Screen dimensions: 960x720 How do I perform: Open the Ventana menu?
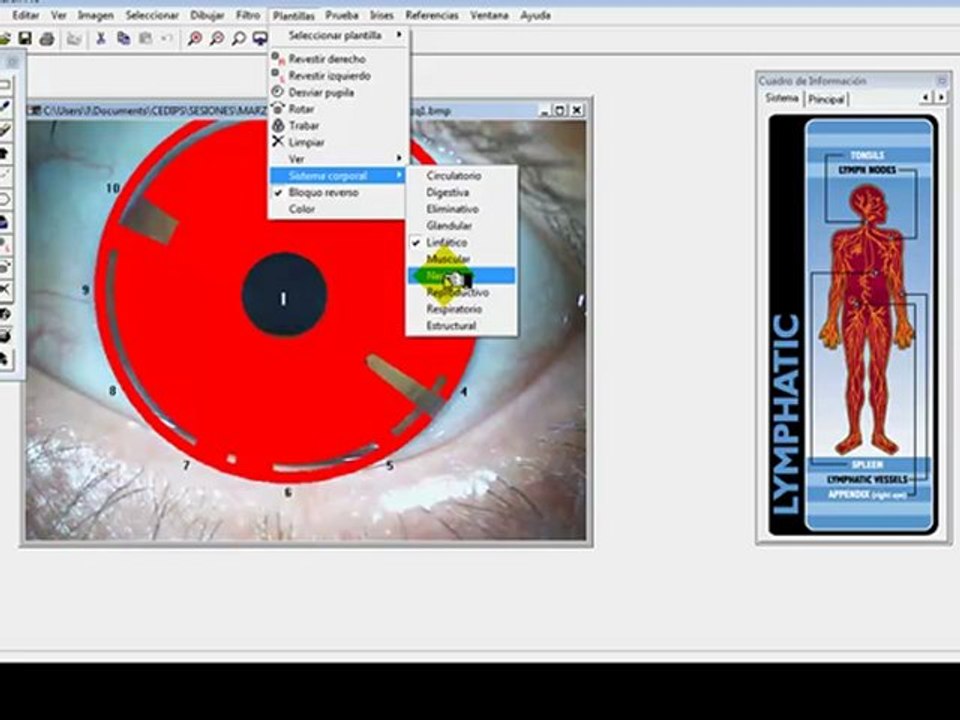(x=489, y=15)
